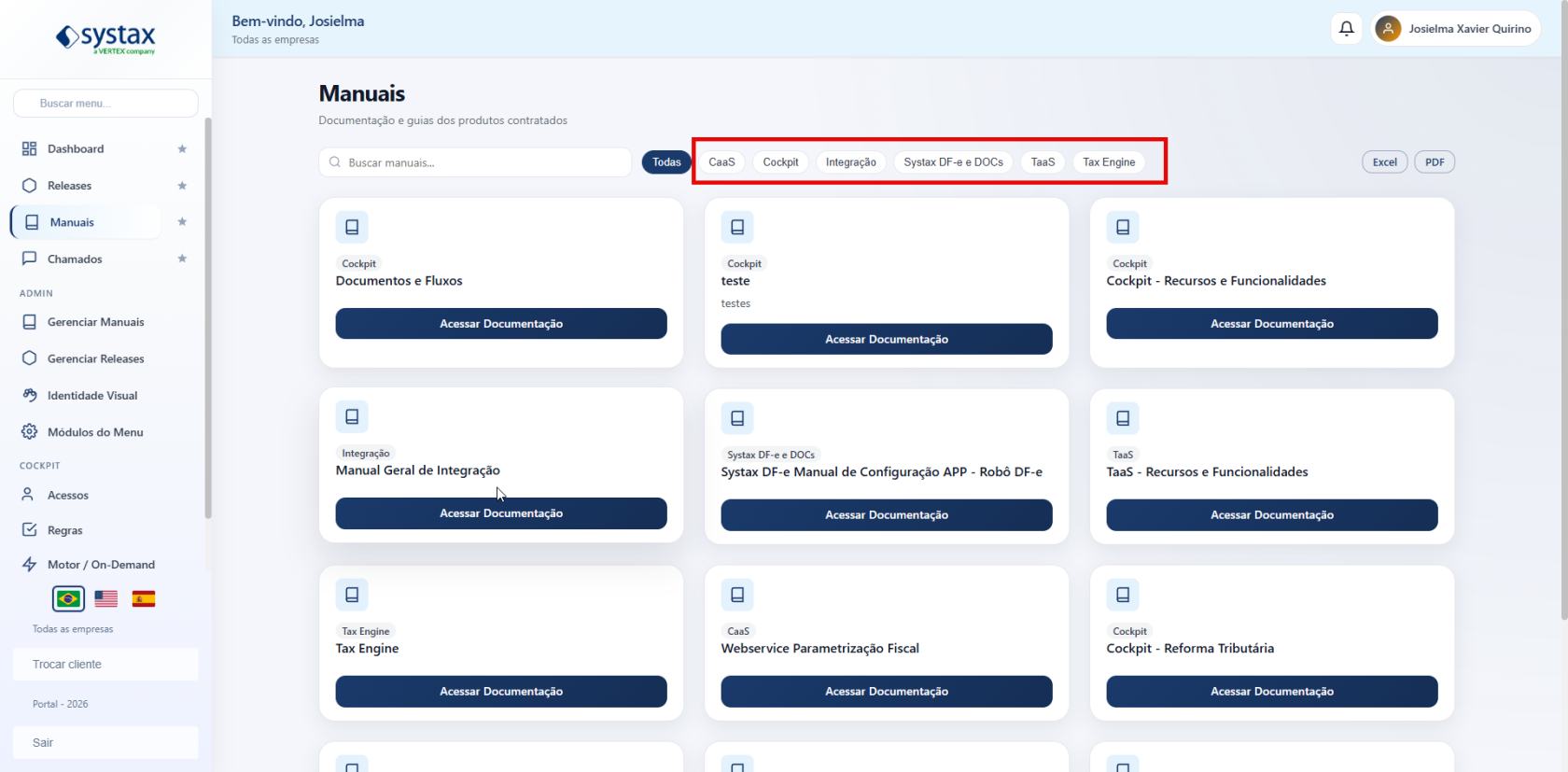1568x772 pixels.
Task: Click book icon on Cockpit - Reforma Tributária
Action: click(1123, 595)
